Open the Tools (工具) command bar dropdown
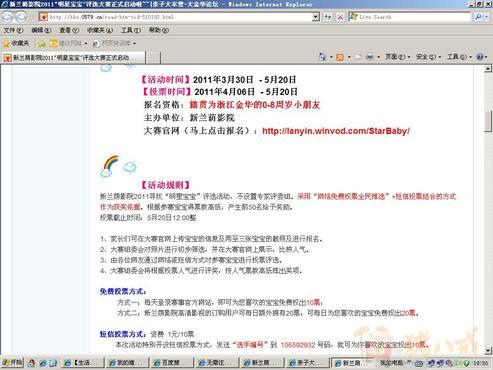This screenshot has width=493, height=370. 459,57
